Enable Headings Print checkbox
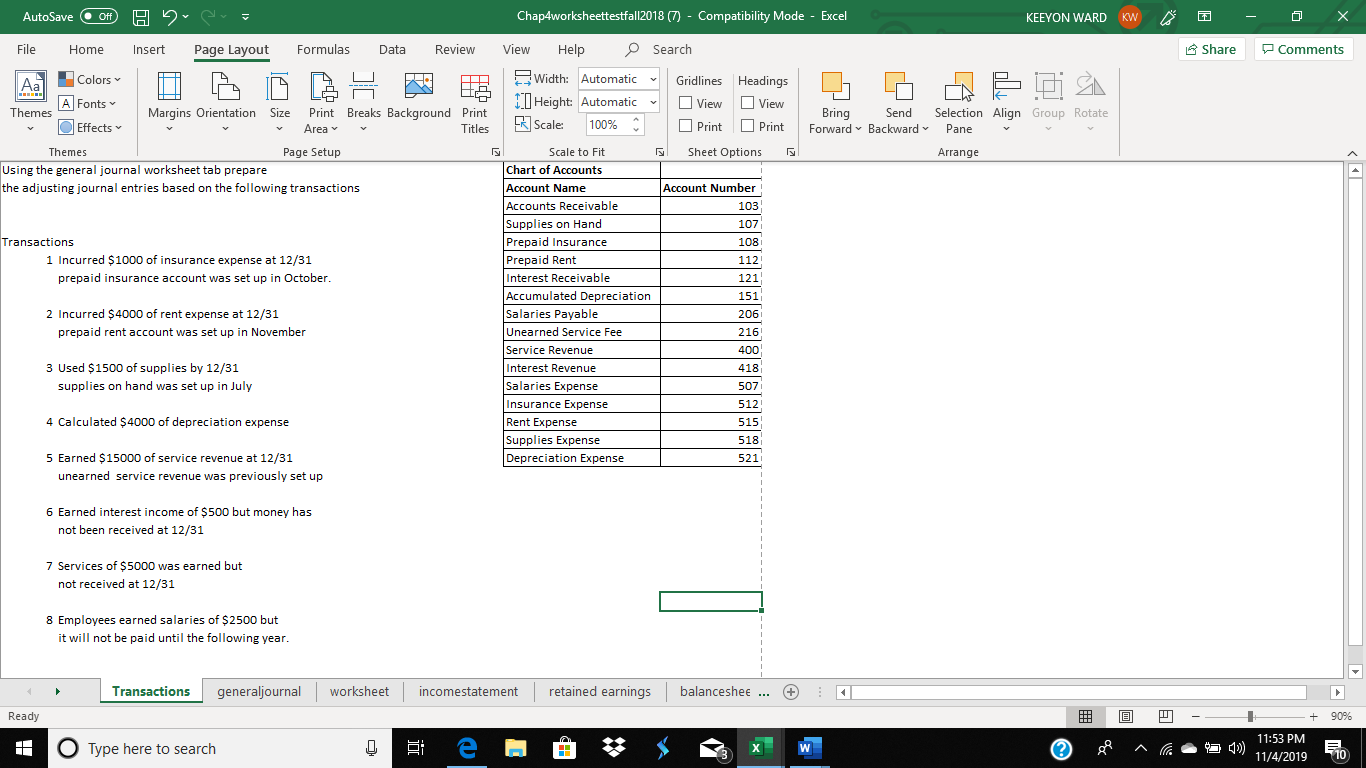This screenshot has width=1366, height=768. tap(748, 126)
